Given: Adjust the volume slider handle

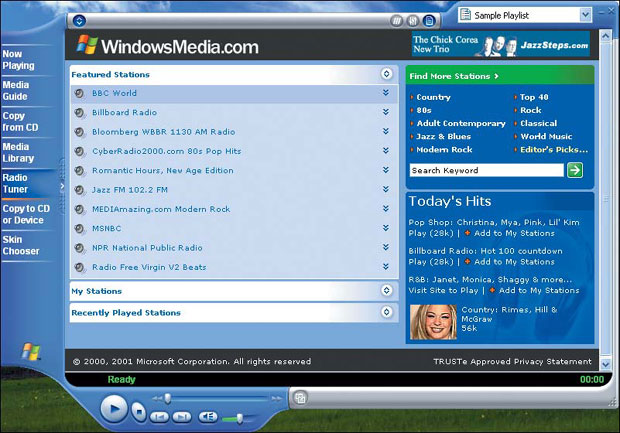Looking at the screenshot, I should [240, 419].
